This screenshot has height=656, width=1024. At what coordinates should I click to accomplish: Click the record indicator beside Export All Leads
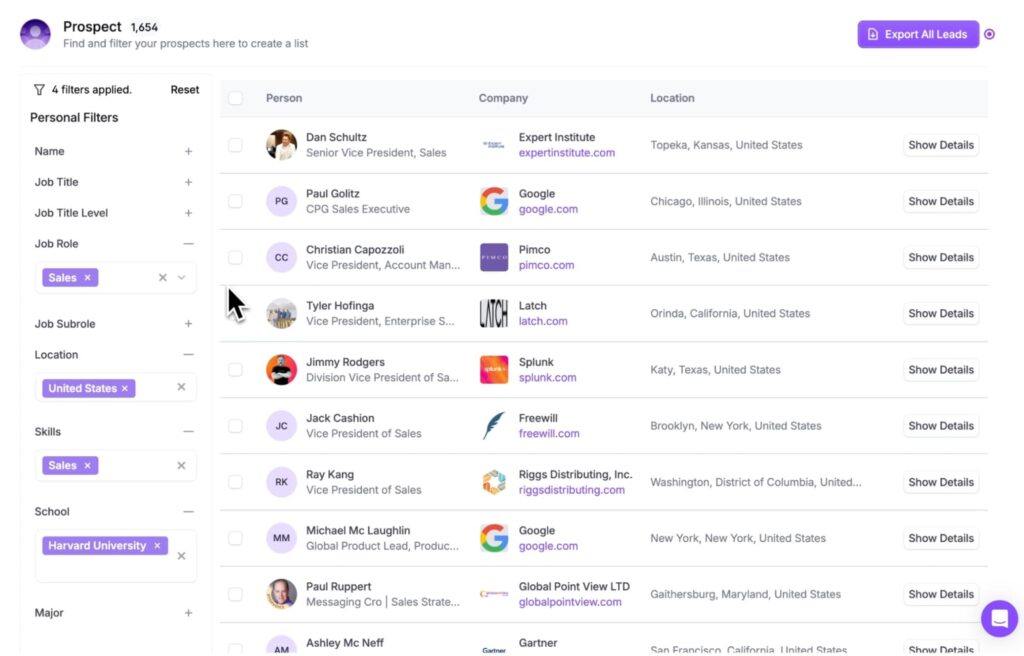989,34
